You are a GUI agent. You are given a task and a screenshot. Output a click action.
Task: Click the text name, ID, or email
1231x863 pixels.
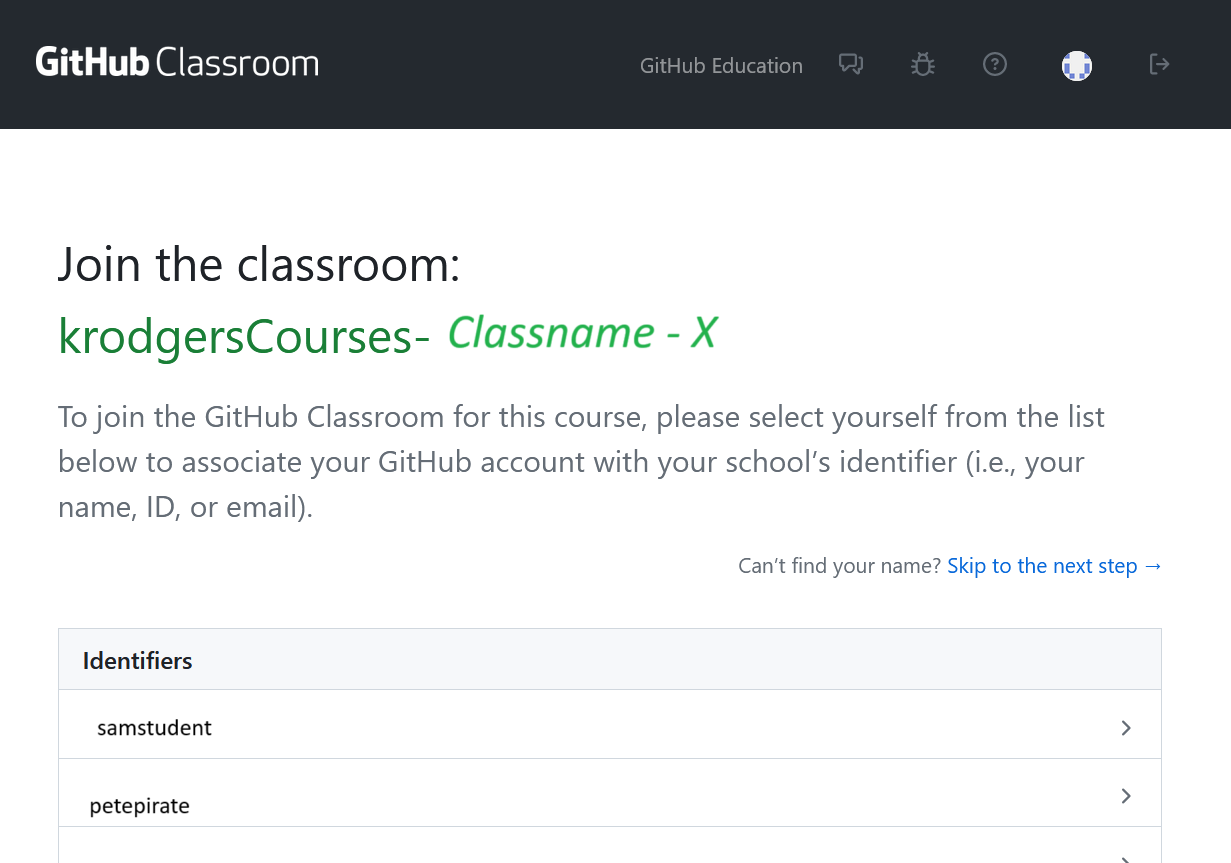(185, 507)
